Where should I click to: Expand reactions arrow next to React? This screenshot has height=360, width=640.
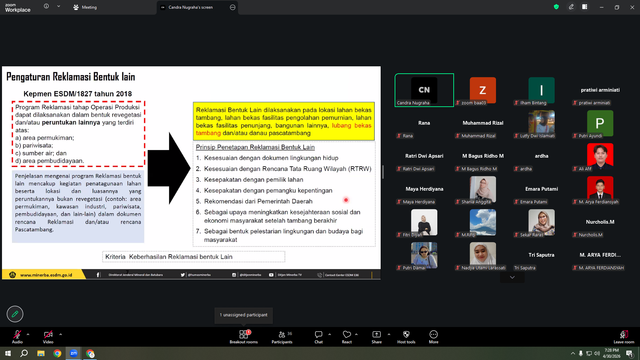(356, 334)
